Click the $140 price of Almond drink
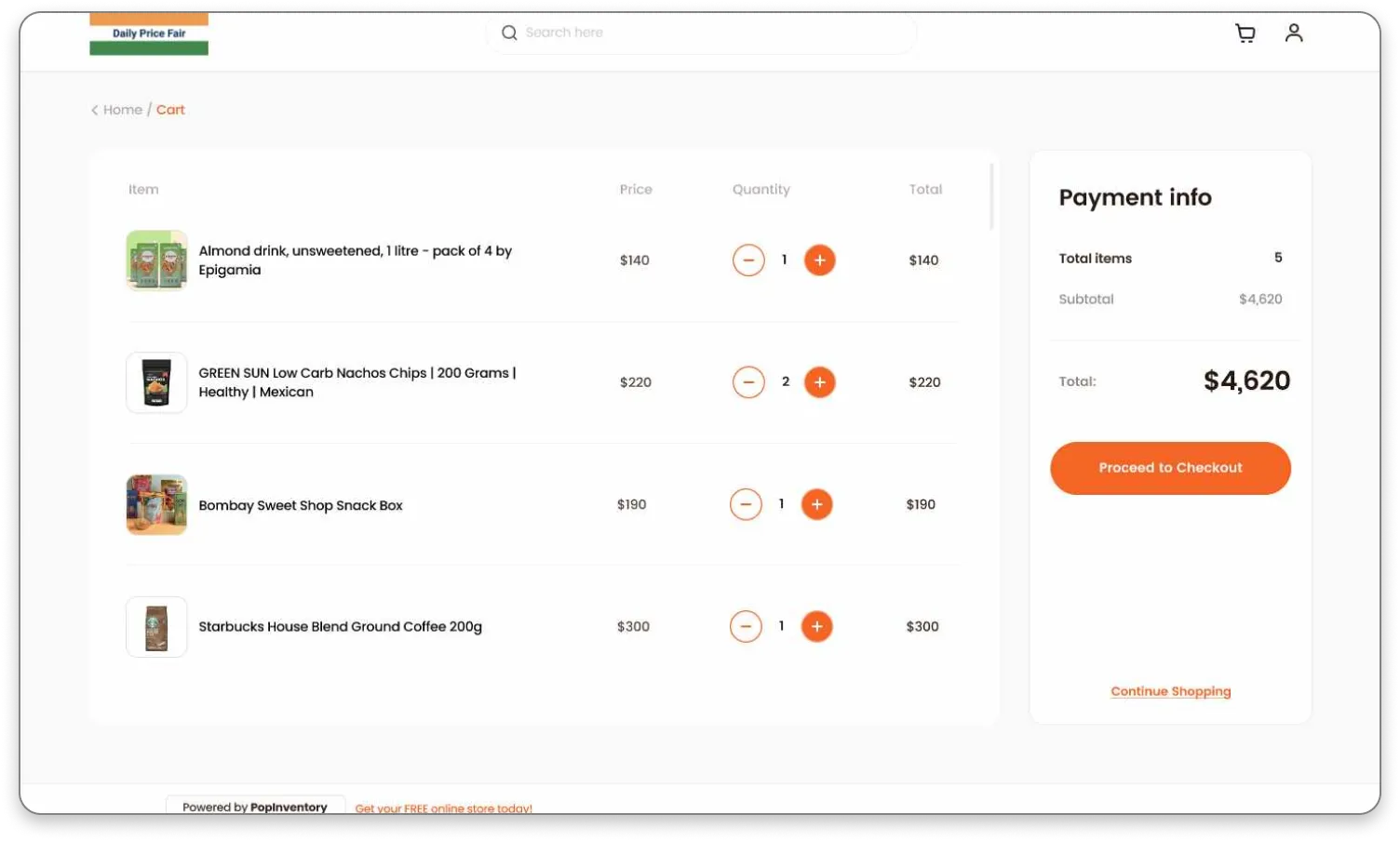 [635, 260]
